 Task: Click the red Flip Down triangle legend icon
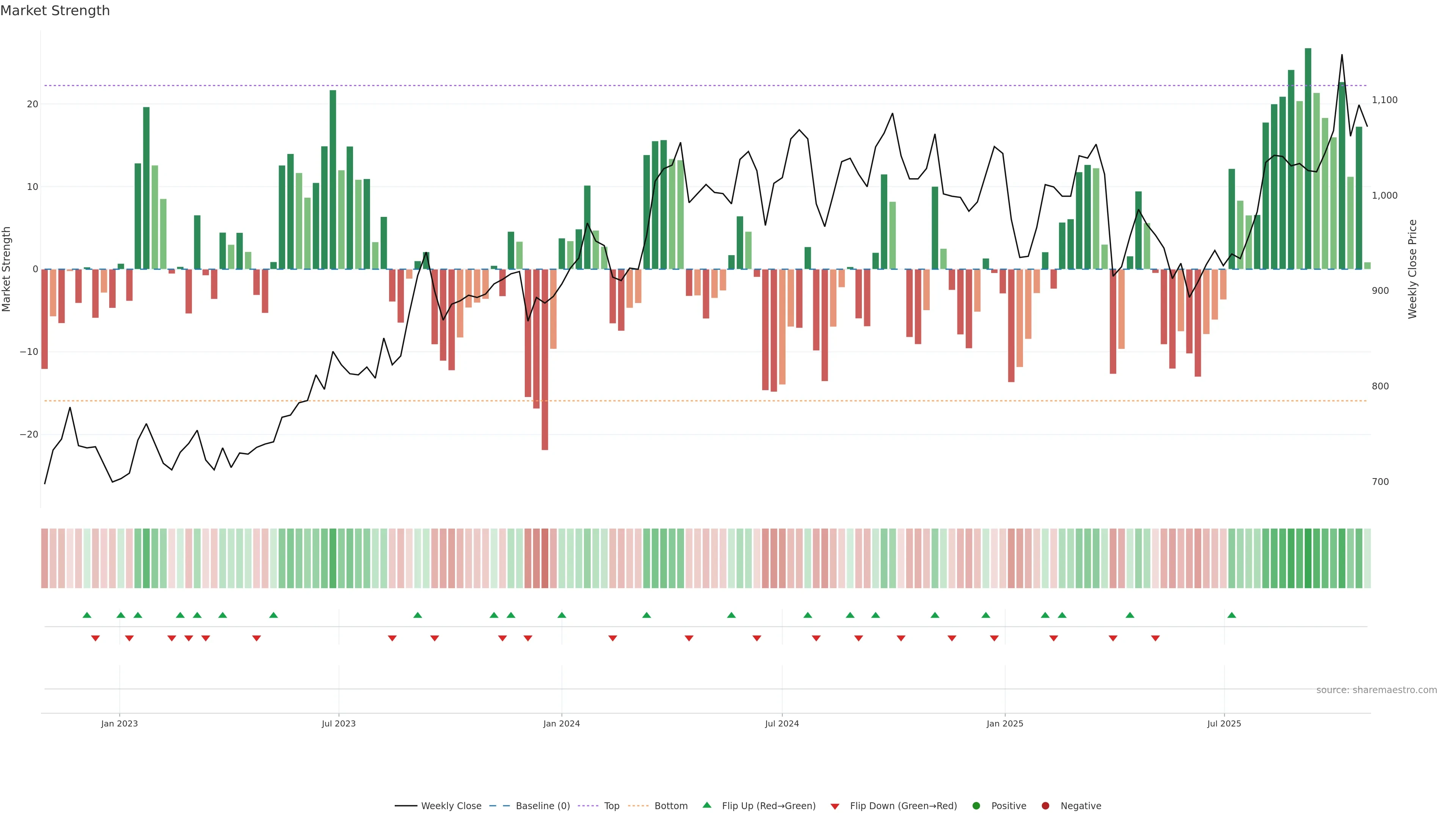pos(835,806)
